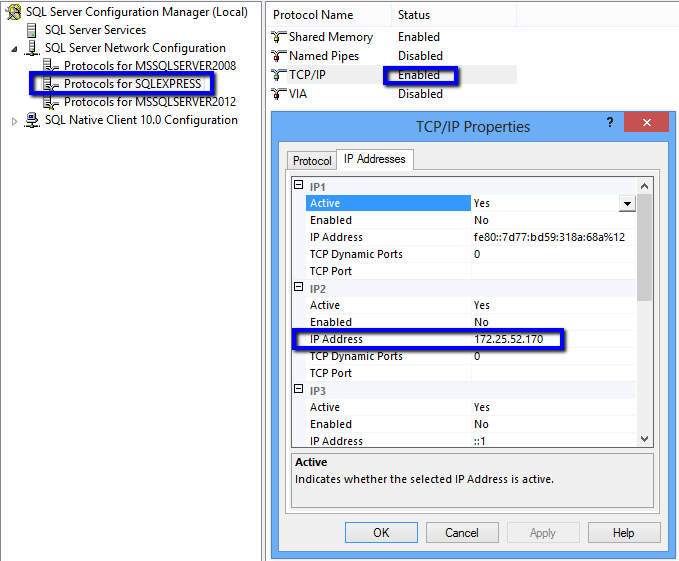The image size is (679, 561).
Task: Collapse SQL Server Network Configuration node
Action: click(14, 49)
